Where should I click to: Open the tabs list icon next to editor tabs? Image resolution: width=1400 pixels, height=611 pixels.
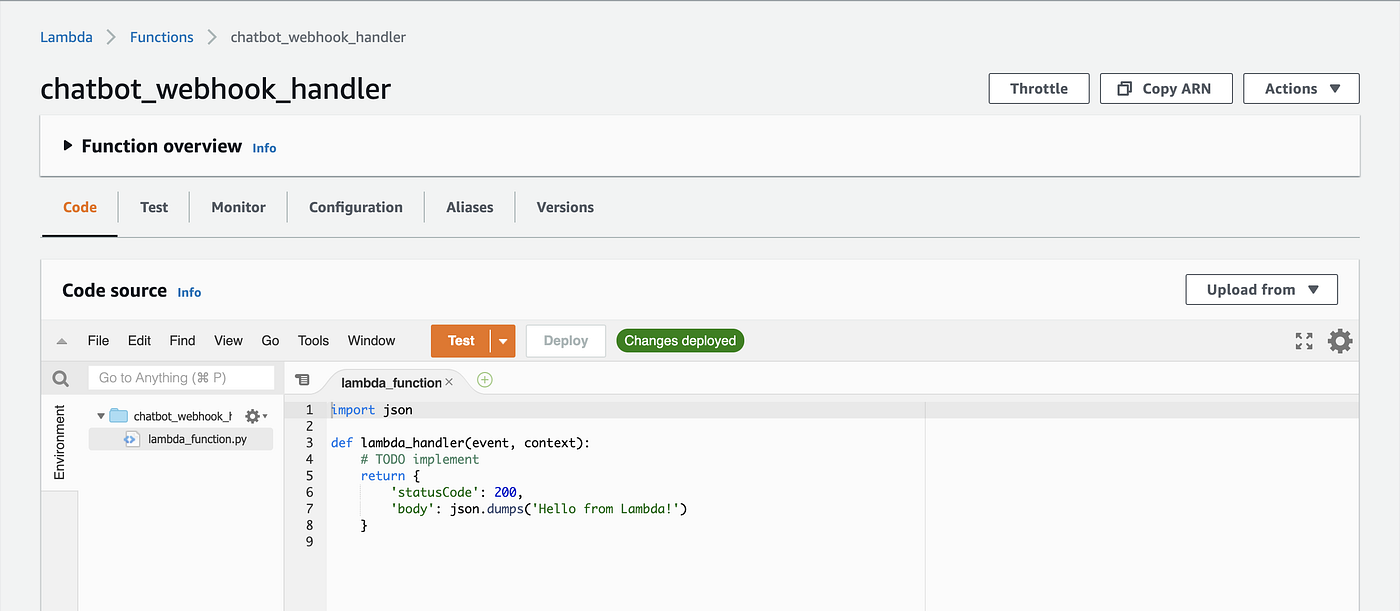(x=303, y=381)
